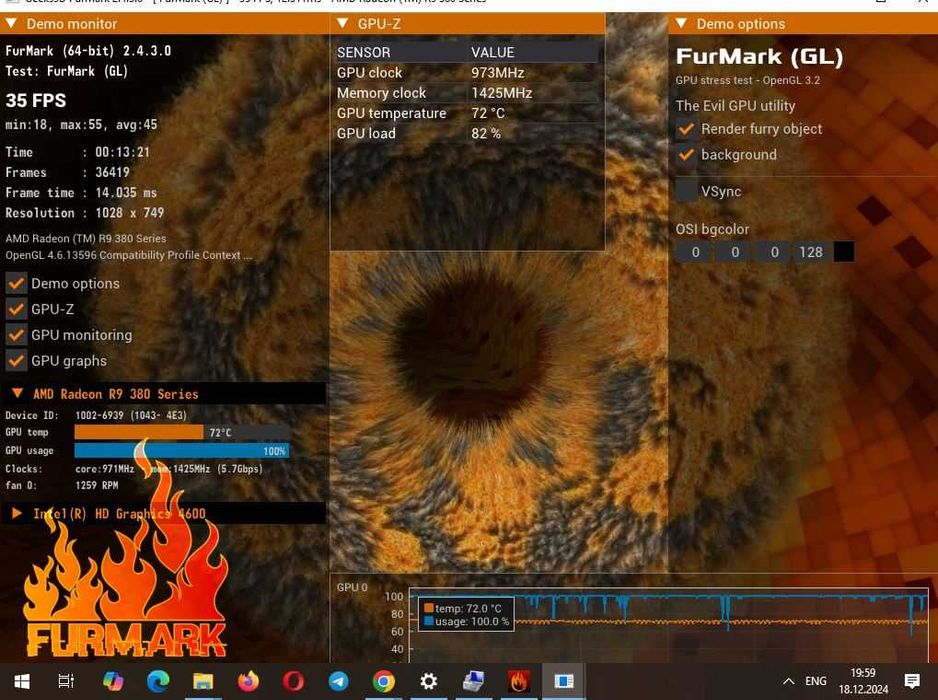Open Google Chrome from the taskbar
938x700 pixels.
coord(383,681)
